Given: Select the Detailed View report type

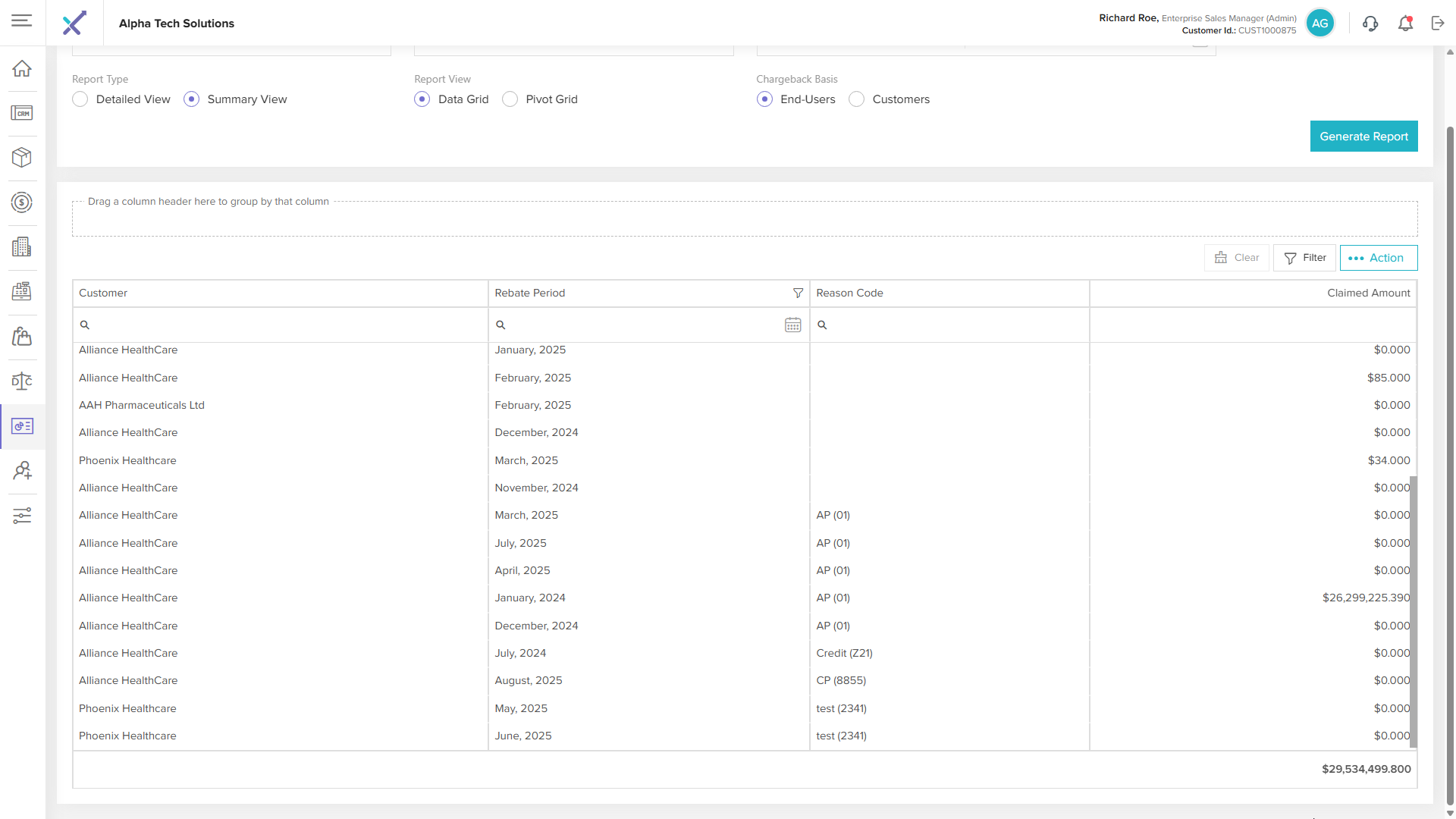Looking at the screenshot, I should click(x=80, y=99).
